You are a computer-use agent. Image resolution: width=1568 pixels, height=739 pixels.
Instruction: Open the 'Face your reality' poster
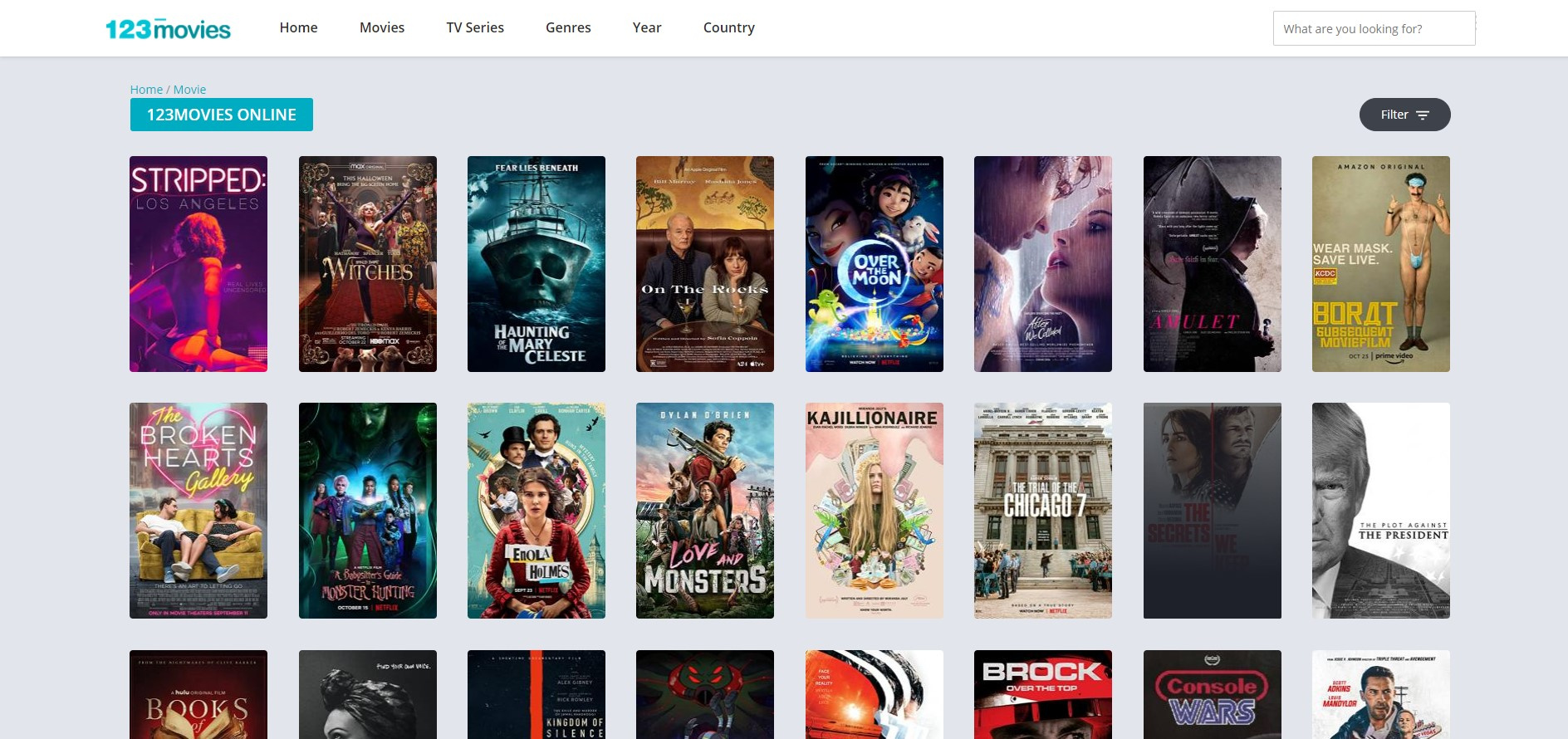(x=875, y=694)
